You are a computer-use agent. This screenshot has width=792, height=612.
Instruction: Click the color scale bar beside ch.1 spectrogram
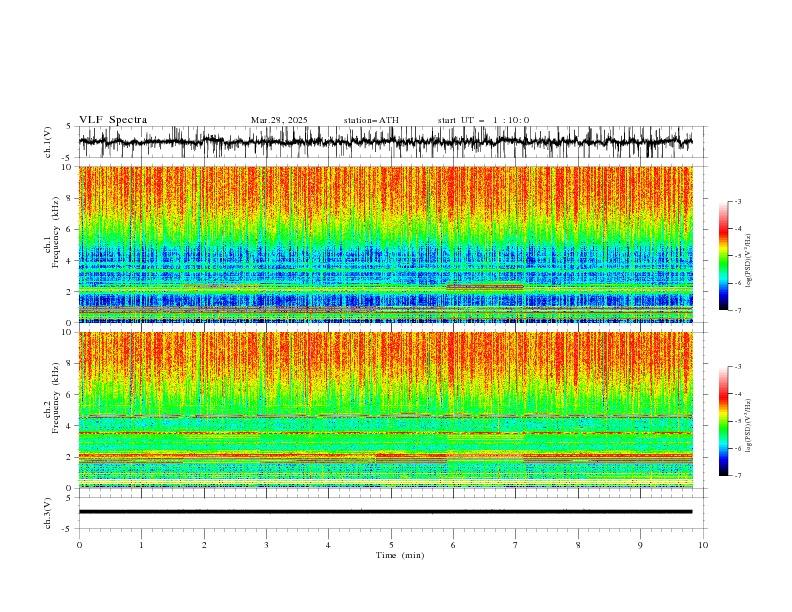pos(723,256)
